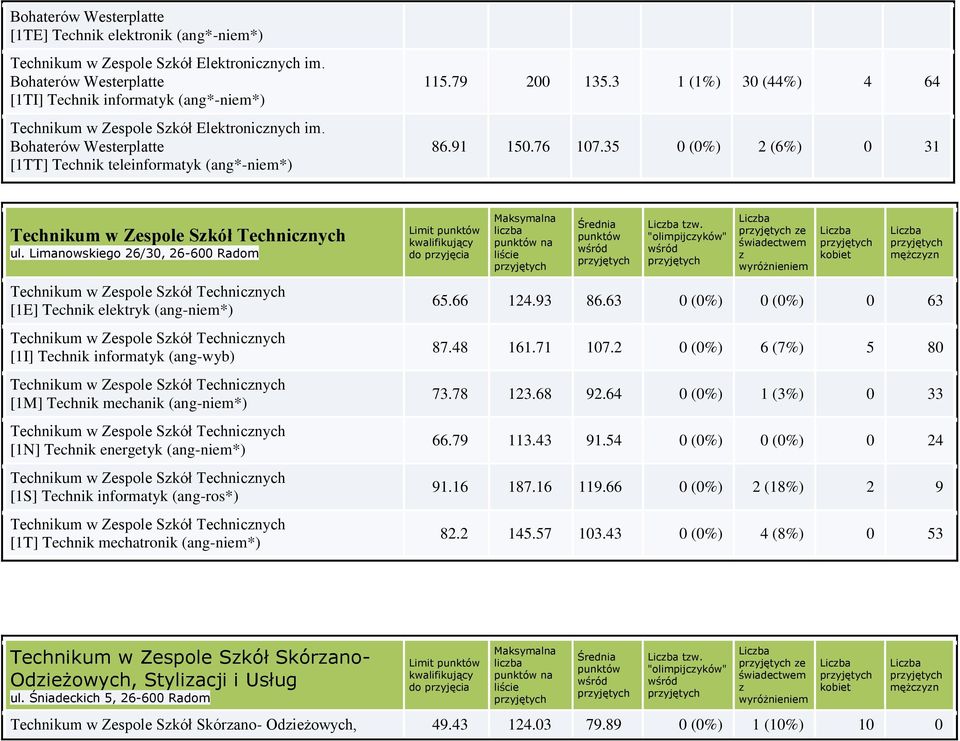Viewport: 960px width, 741px height.
Task: Click the value 66.79
Action: pos(450,440)
